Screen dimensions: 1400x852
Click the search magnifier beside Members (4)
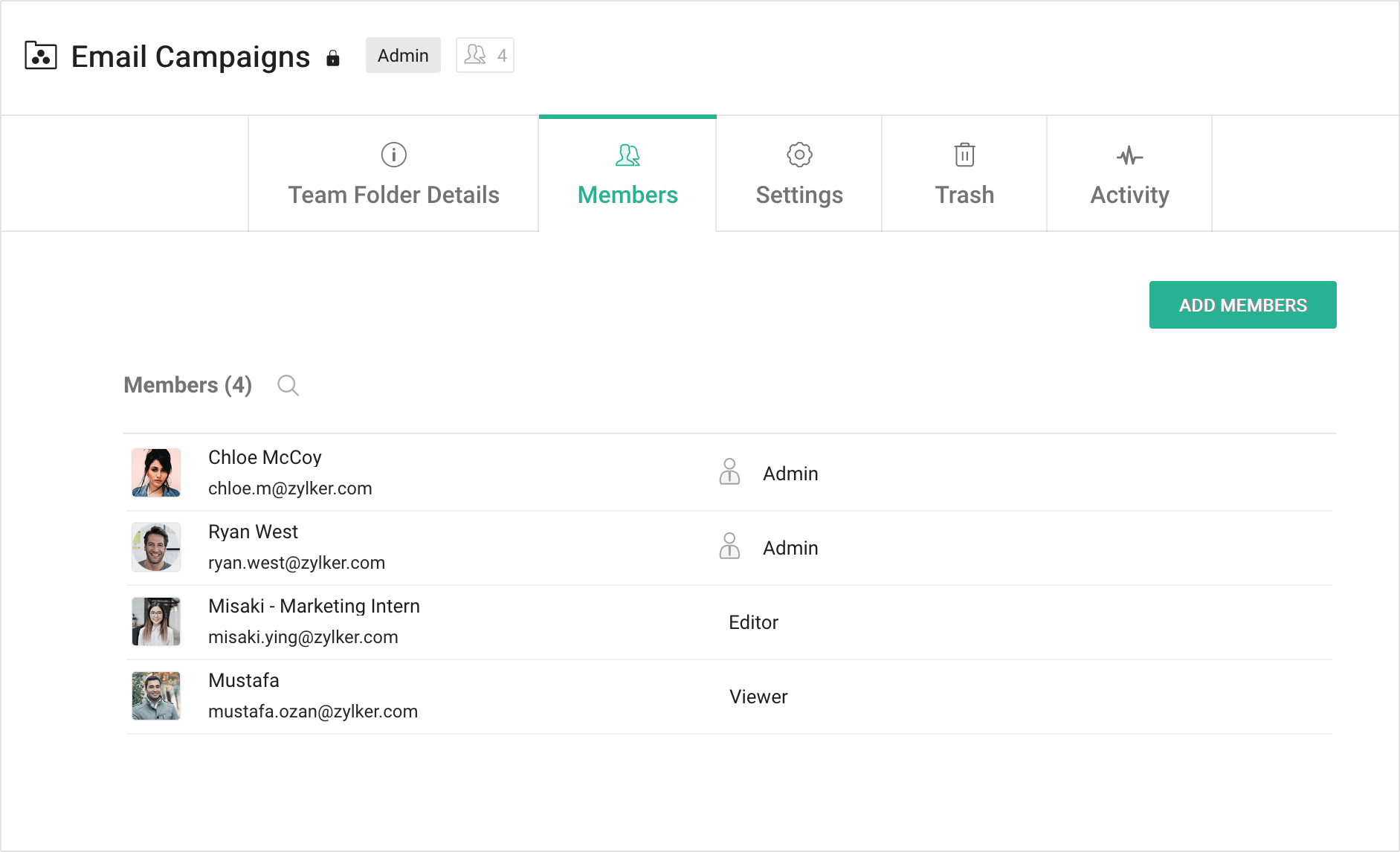click(x=288, y=385)
